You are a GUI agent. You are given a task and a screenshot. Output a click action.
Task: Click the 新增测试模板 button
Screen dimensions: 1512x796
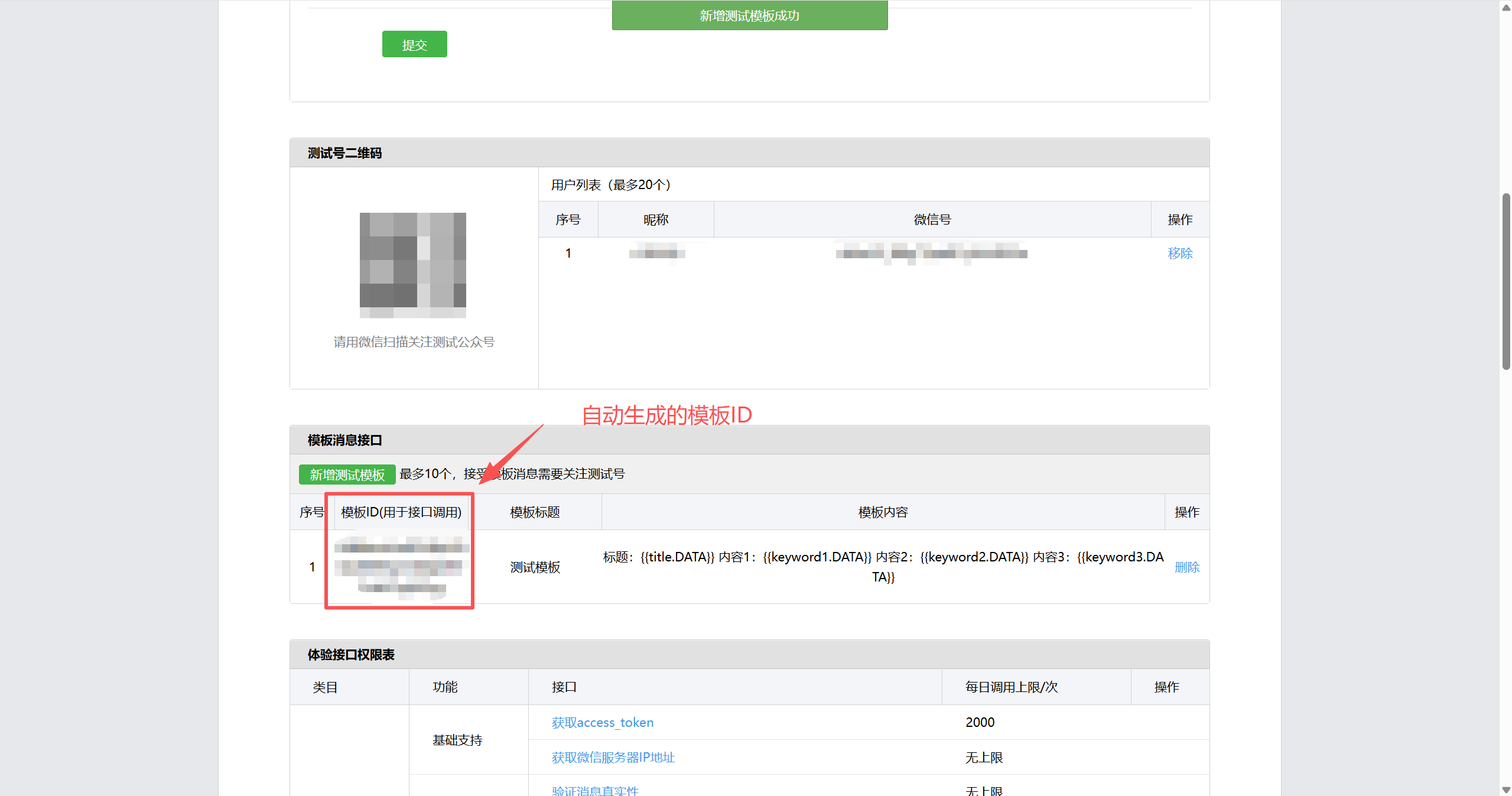tap(347, 475)
